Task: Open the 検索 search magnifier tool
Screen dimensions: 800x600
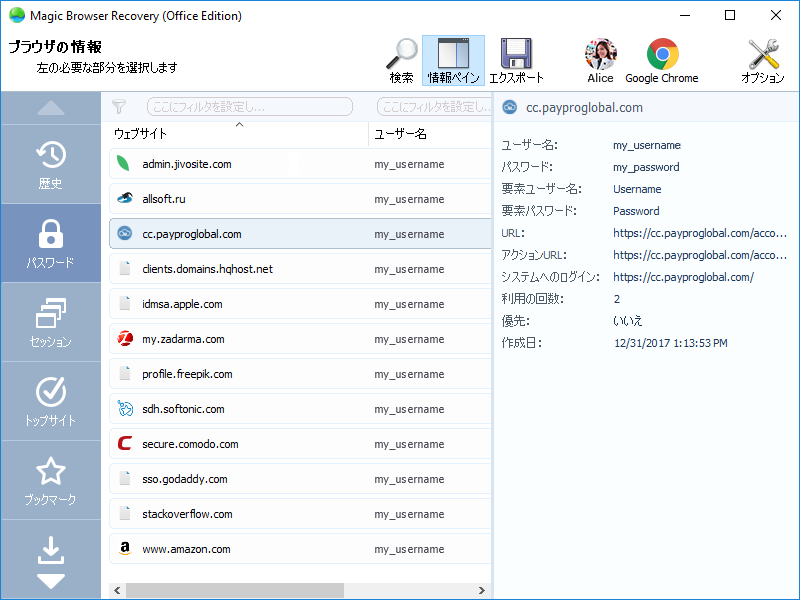Action: 402,60
